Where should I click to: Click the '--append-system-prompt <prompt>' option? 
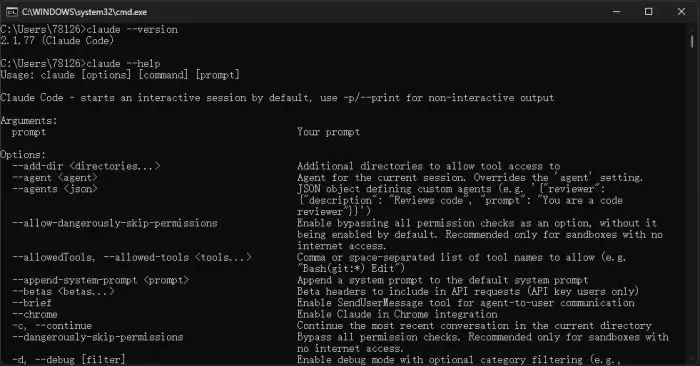(100, 280)
